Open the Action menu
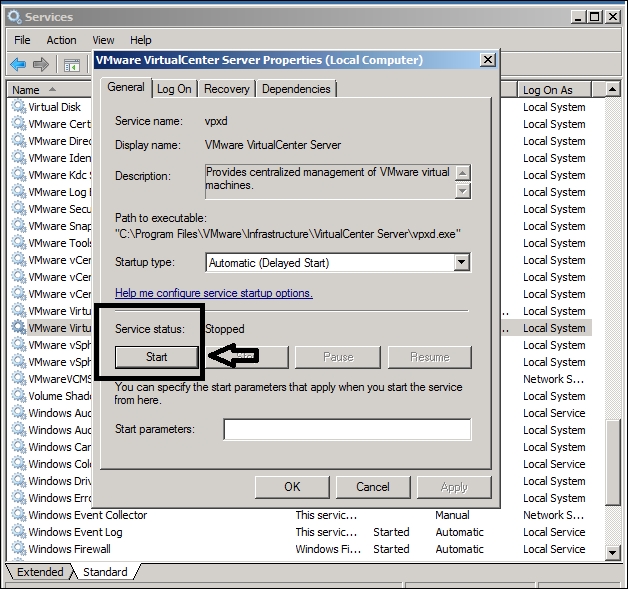 tap(61, 40)
